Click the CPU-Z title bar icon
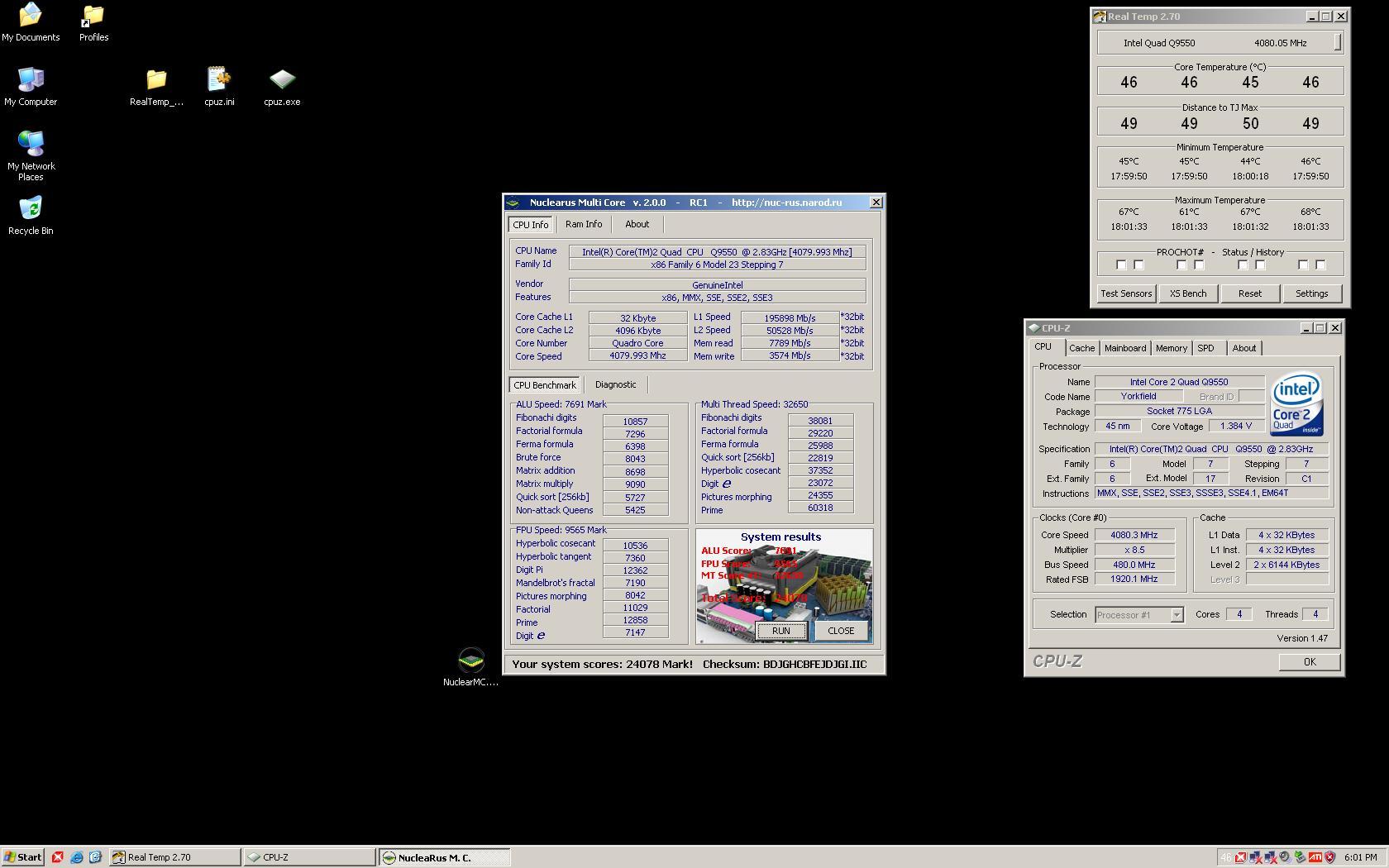1389x868 pixels. click(1033, 328)
